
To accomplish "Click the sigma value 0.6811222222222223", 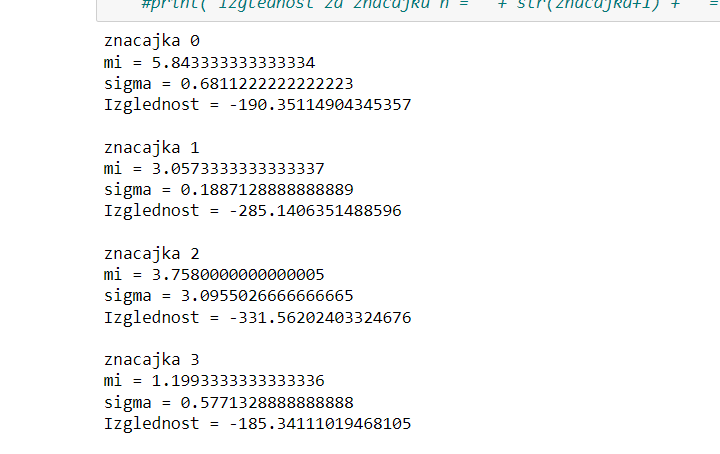I will coord(267,84).
